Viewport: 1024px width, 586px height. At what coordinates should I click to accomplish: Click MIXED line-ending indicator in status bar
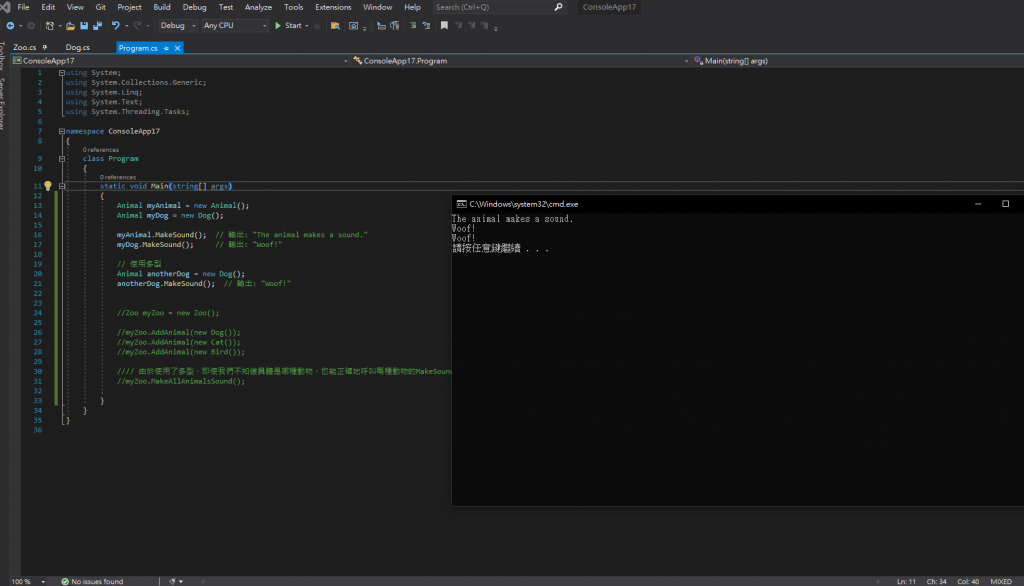pyautogui.click(x=1000, y=581)
